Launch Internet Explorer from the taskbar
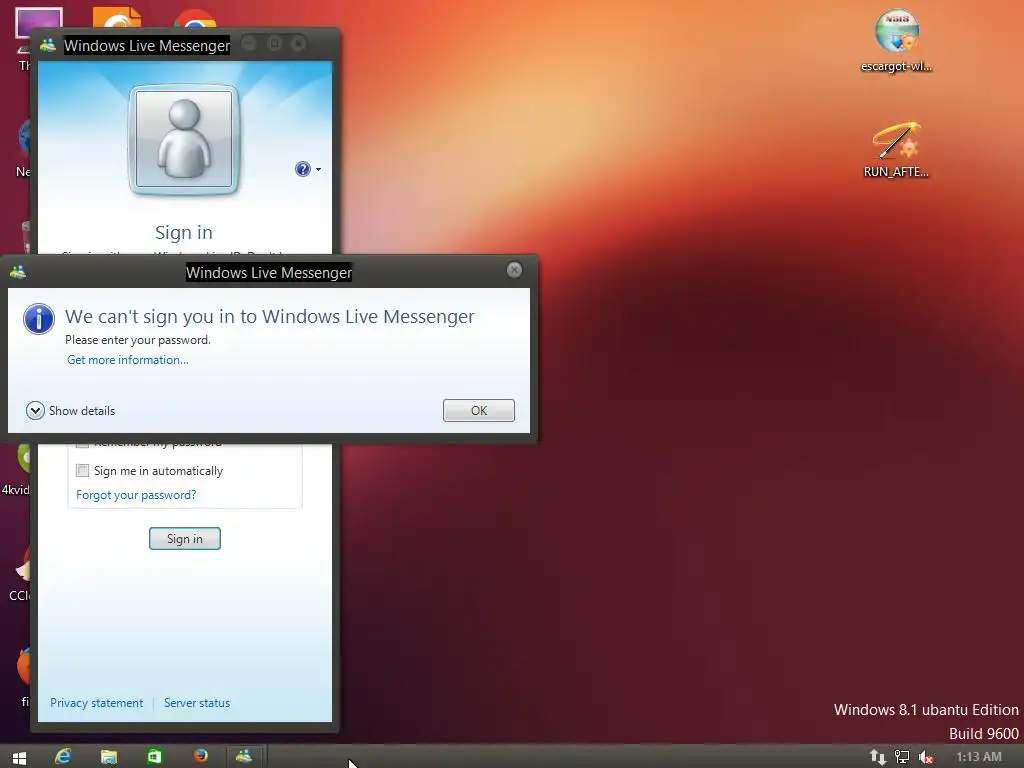The width and height of the screenshot is (1024, 768). coord(63,756)
